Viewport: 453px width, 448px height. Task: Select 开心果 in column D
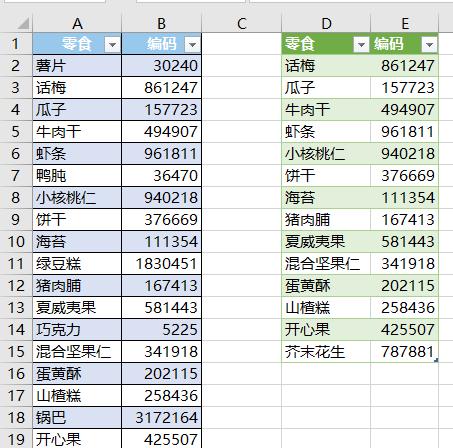click(x=326, y=330)
